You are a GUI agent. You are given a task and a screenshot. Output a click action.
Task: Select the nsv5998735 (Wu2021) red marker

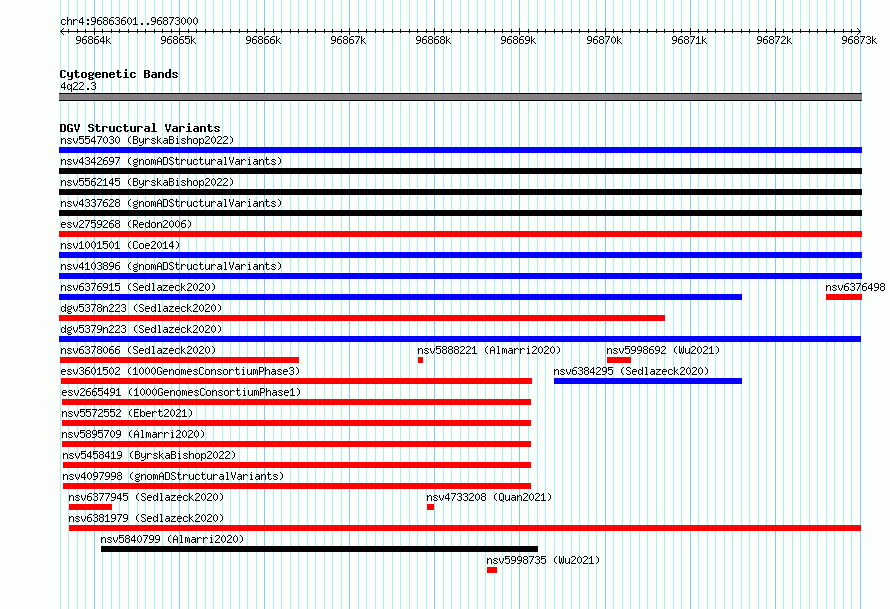[492, 570]
